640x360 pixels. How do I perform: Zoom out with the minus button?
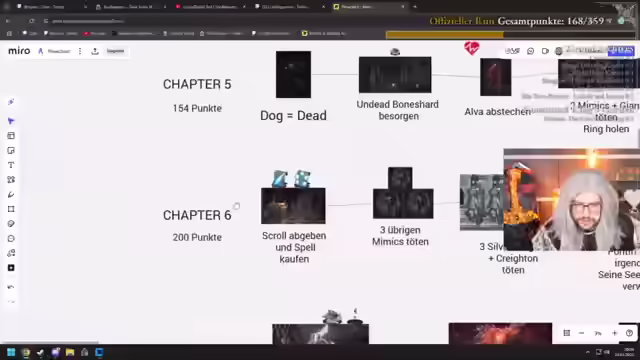pyautogui.click(x=581, y=333)
